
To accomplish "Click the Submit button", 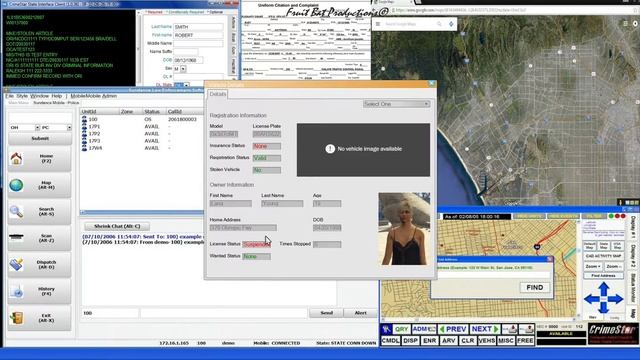I will click(40, 139).
